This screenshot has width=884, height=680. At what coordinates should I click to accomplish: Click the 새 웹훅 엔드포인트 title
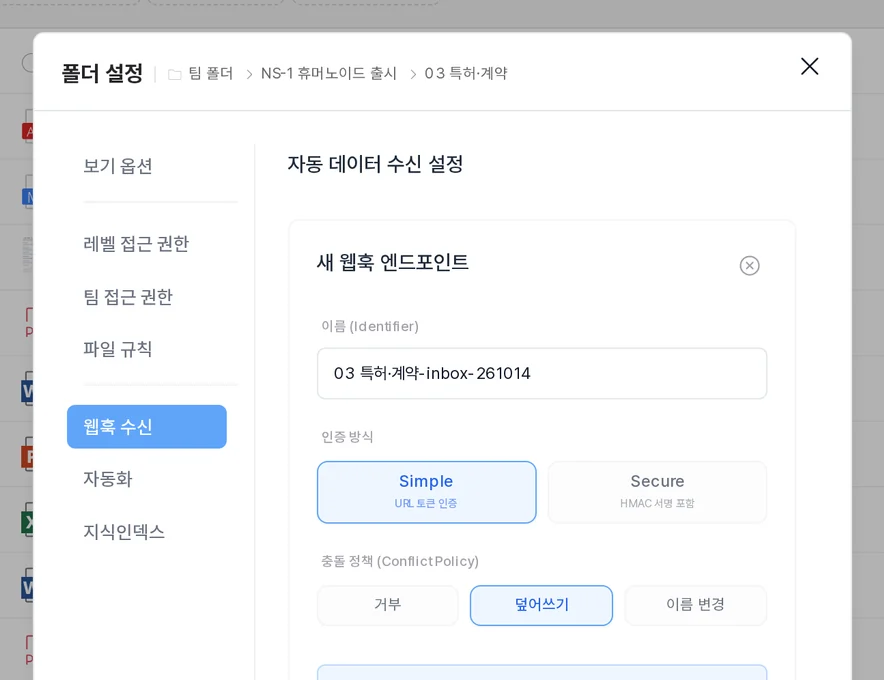[392, 262]
